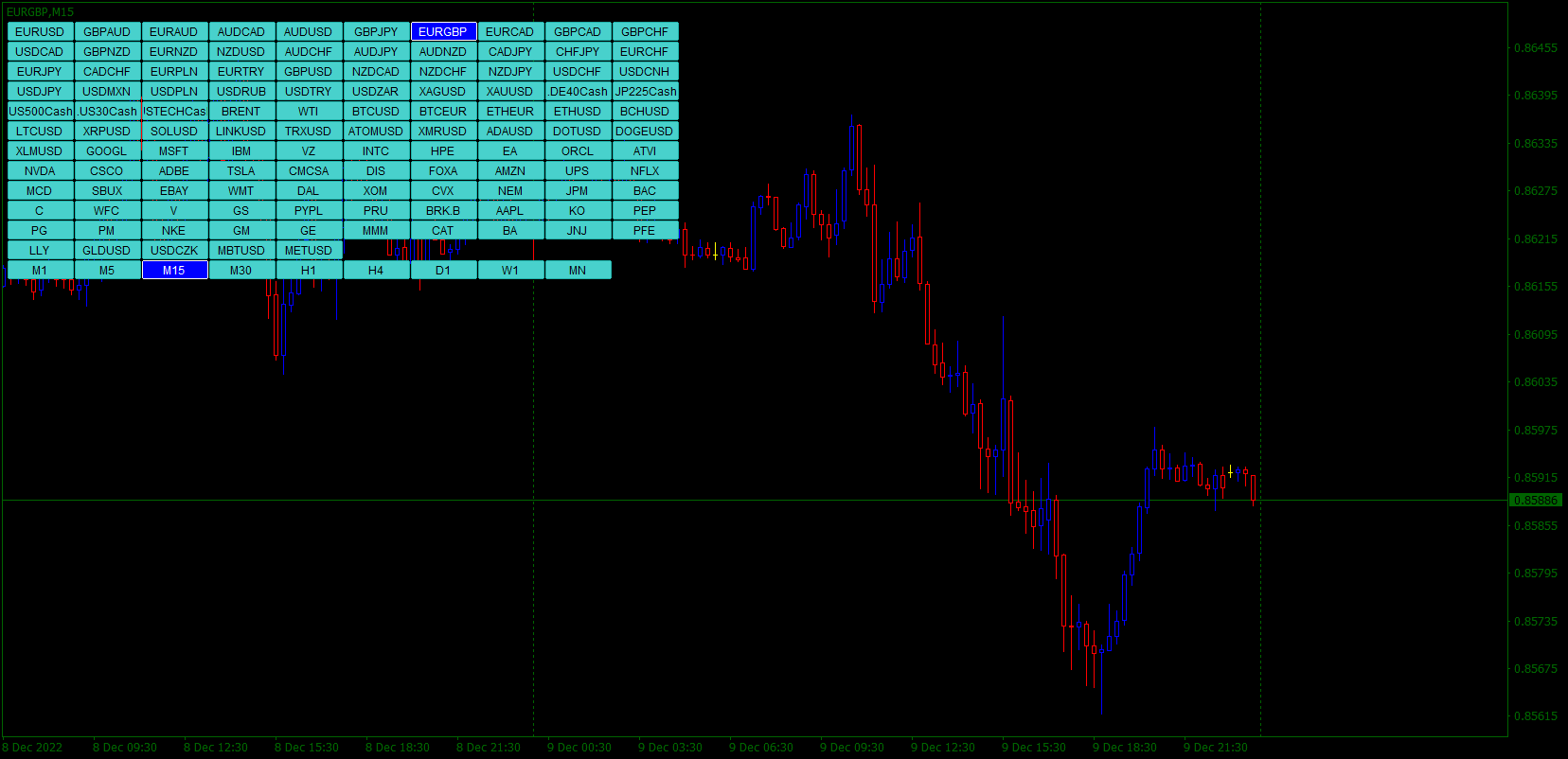The image size is (1568, 759).
Task: Switch the chart to EURUSD
Action: pos(40,32)
